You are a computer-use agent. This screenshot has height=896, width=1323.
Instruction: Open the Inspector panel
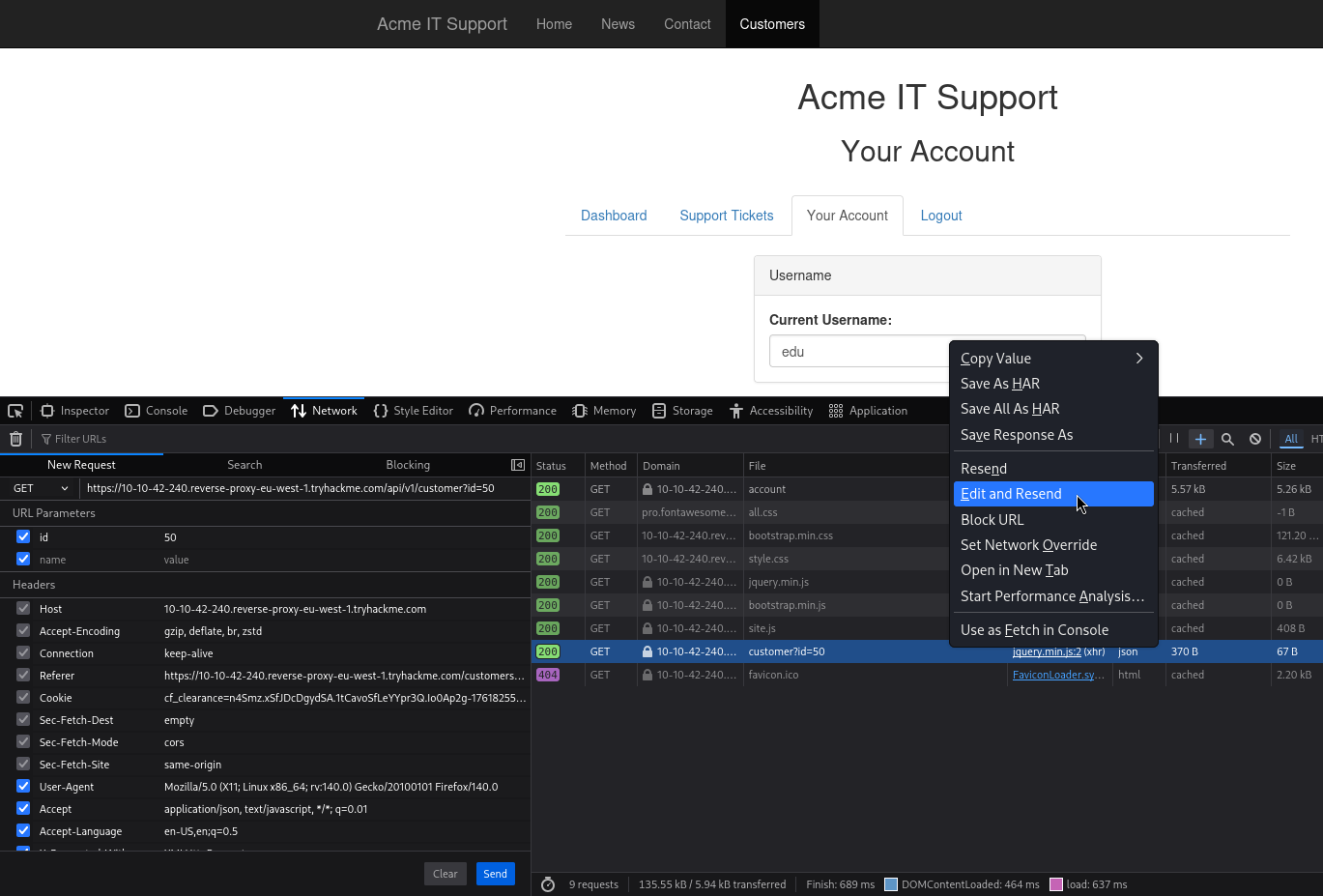click(x=74, y=411)
